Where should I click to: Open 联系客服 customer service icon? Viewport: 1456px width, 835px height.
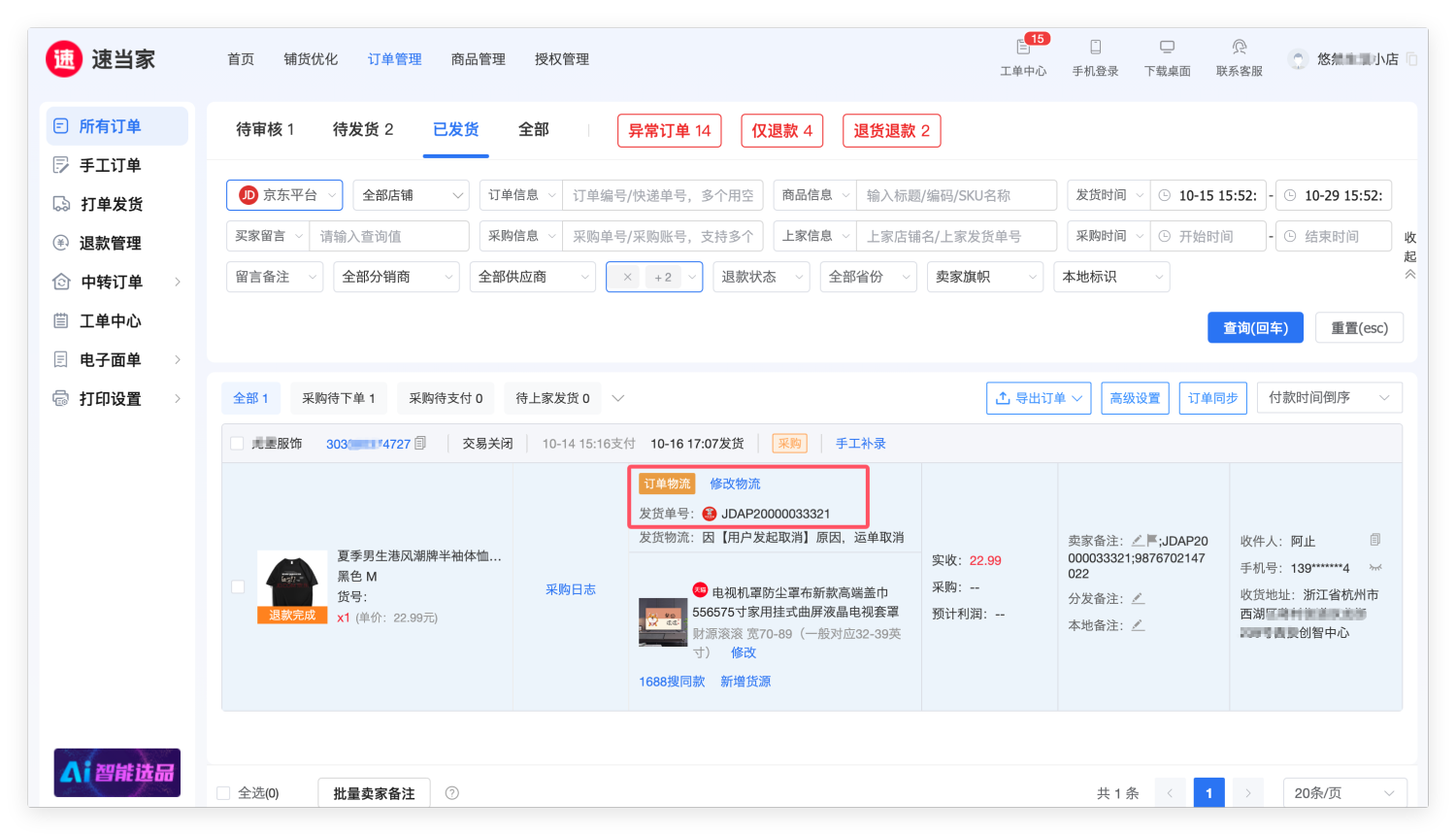point(1239,48)
